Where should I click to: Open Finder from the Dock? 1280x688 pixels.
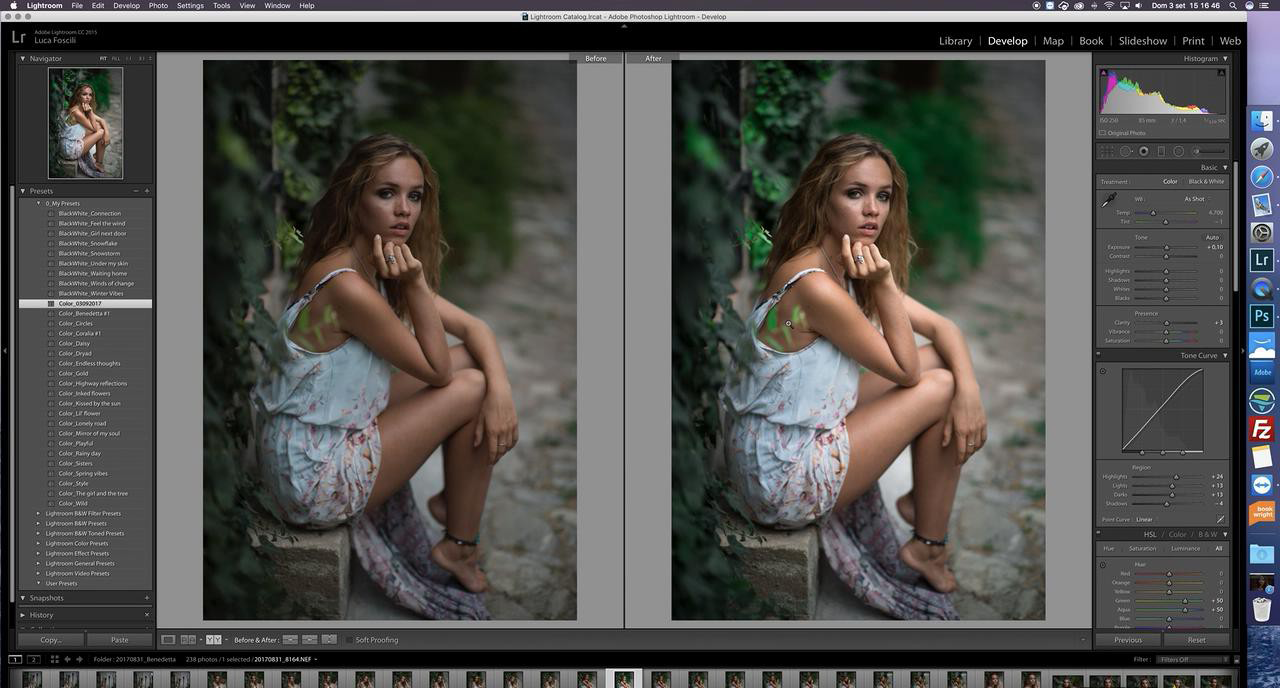tap(1262, 121)
